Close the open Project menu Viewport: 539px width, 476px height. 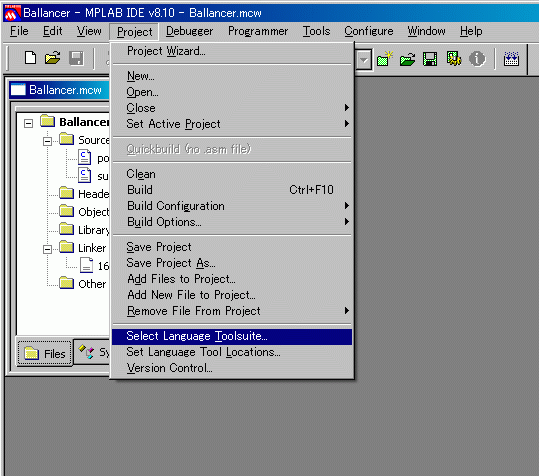(134, 32)
